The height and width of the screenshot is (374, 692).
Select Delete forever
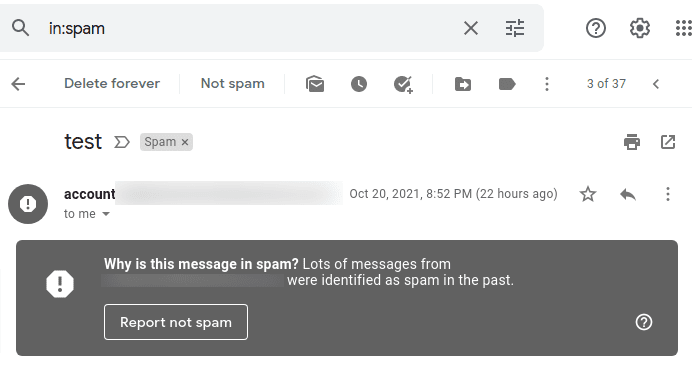112,83
